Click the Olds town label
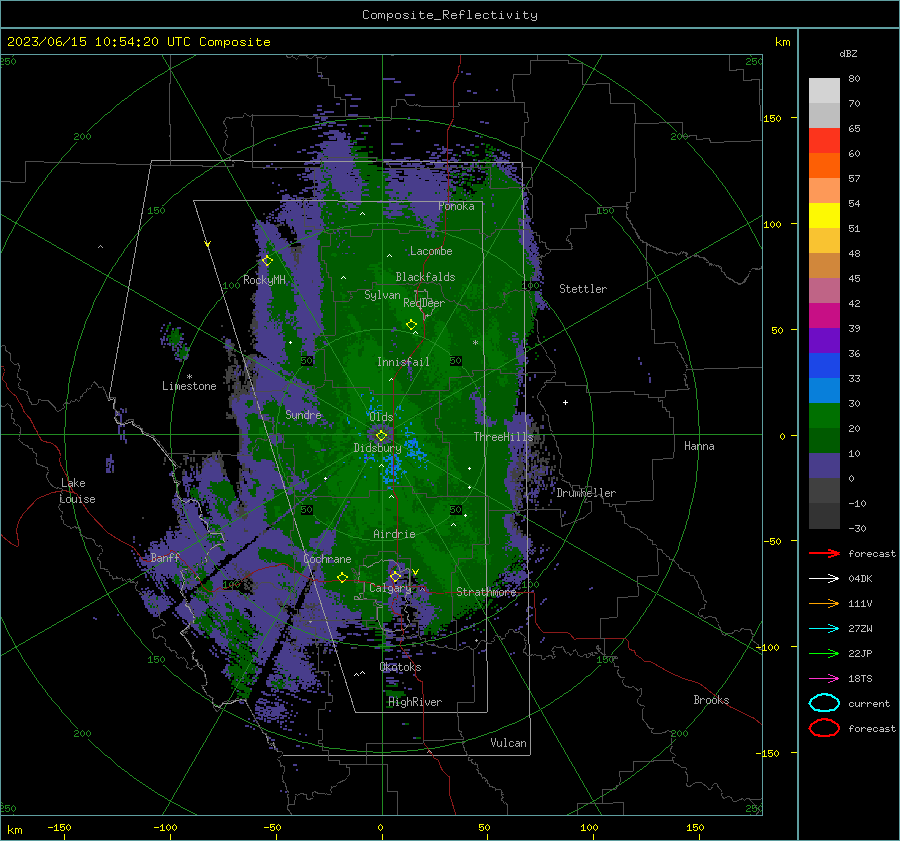 click(x=381, y=417)
